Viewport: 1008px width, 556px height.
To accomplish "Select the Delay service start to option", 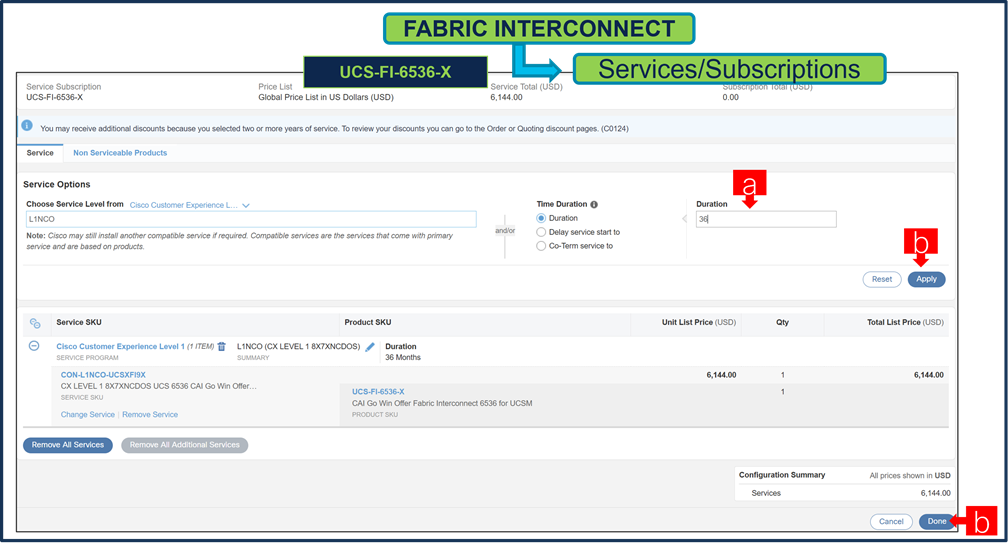I will (x=541, y=232).
